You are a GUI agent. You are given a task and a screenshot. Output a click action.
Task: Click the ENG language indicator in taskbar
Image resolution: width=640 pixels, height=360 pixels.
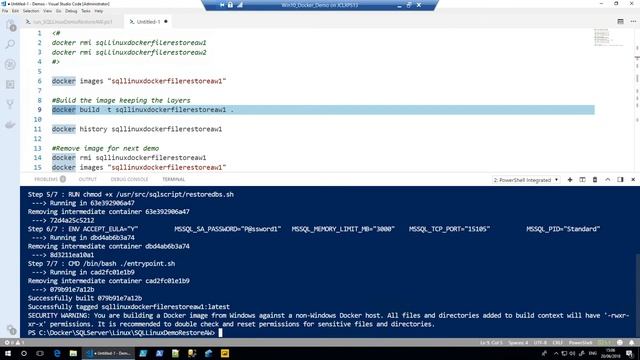pyautogui.click(x=593, y=353)
